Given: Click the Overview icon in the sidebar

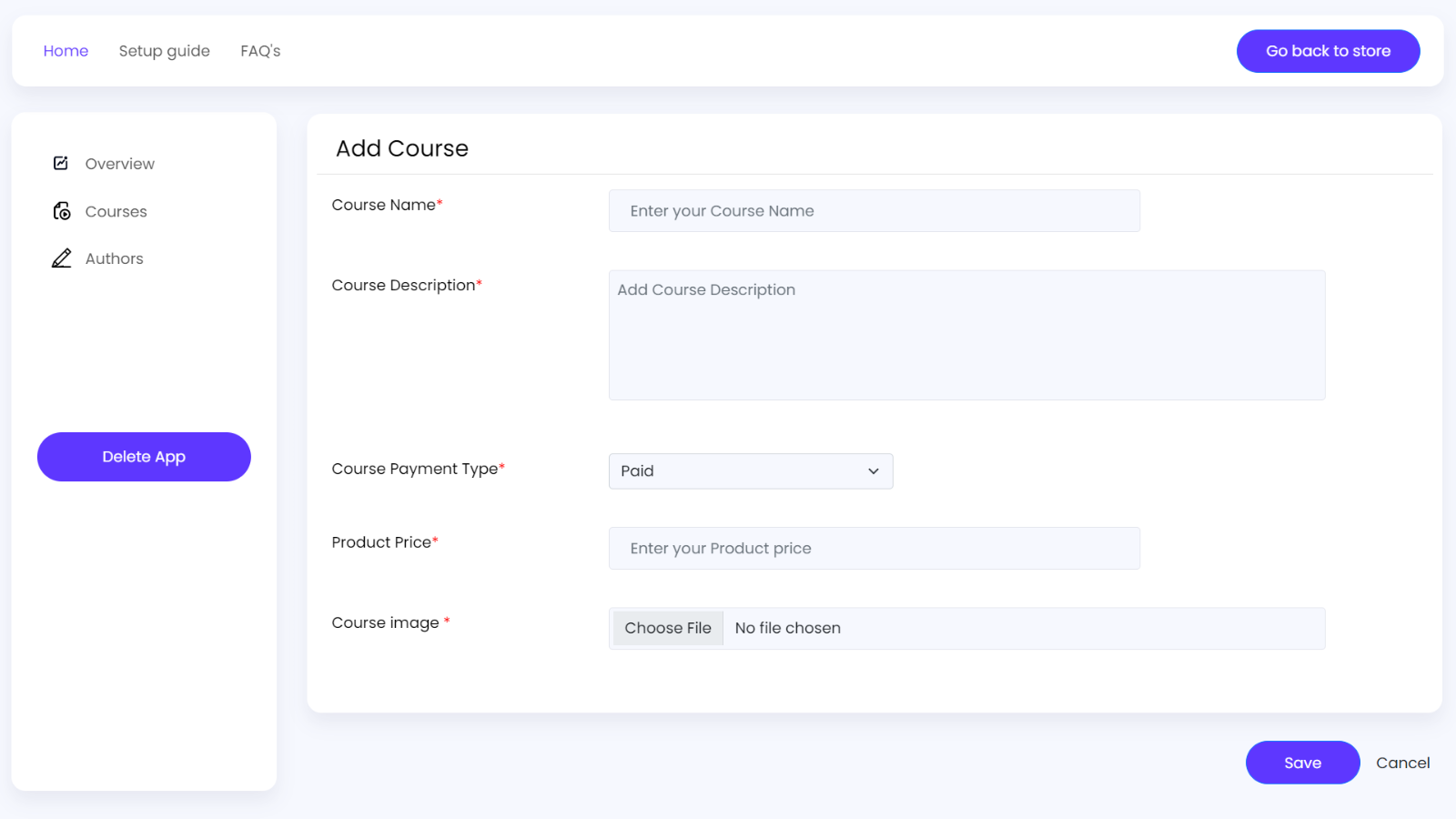Looking at the screenshot, I should tap(61, 163).
